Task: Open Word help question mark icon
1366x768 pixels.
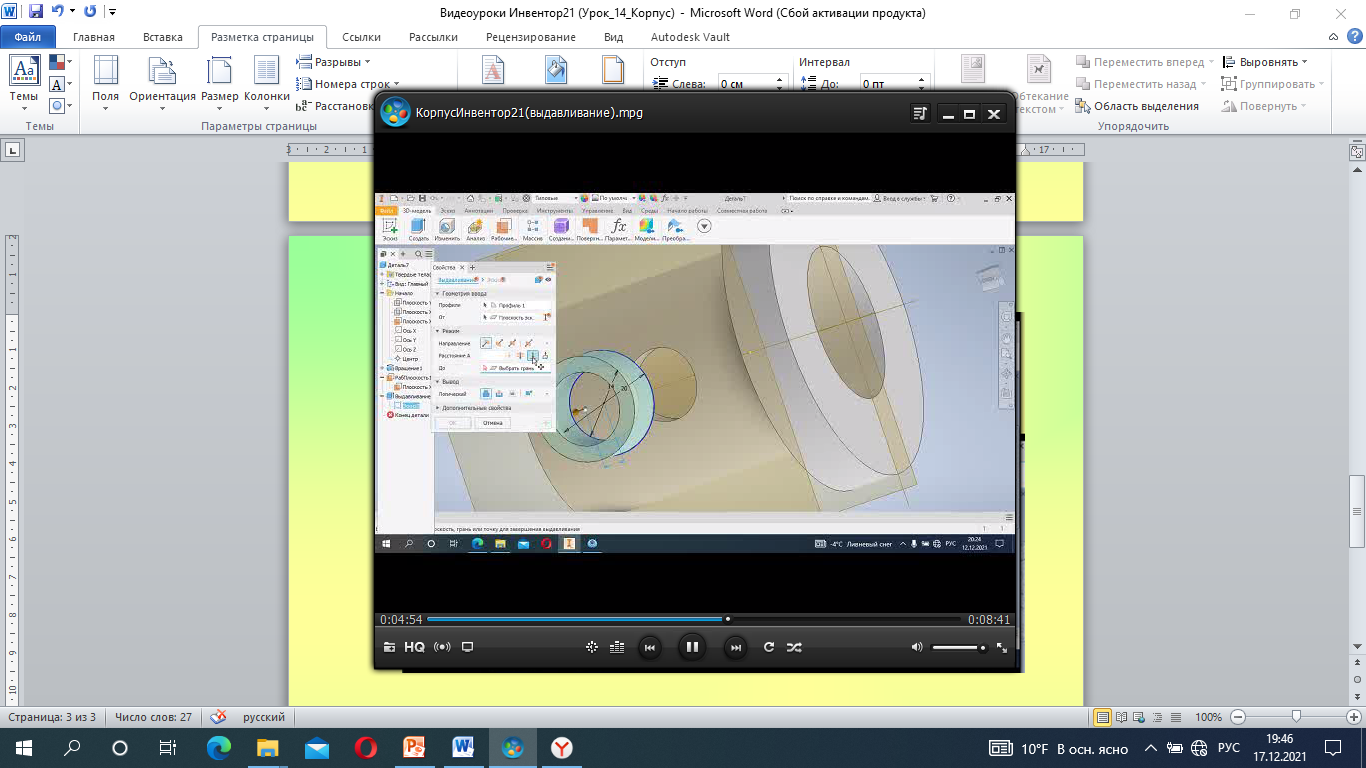Action: point(1354,37)
